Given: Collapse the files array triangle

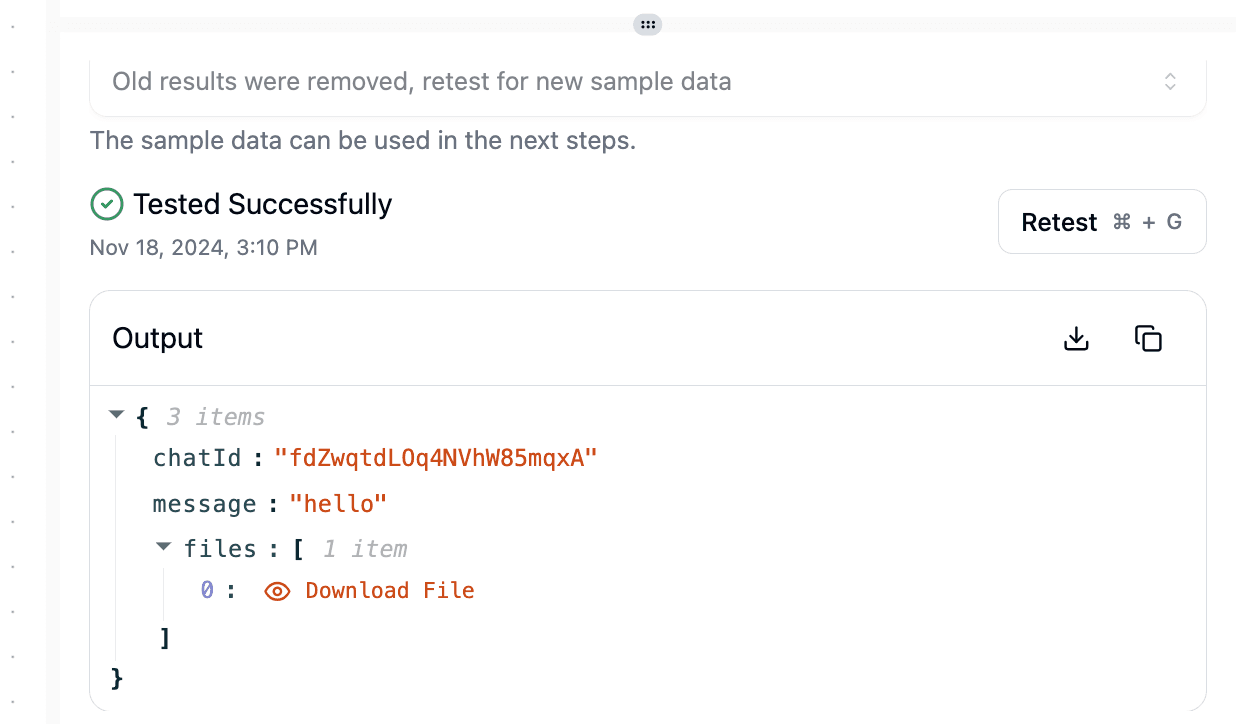Looking at the screenshot, I should (164, 546).
